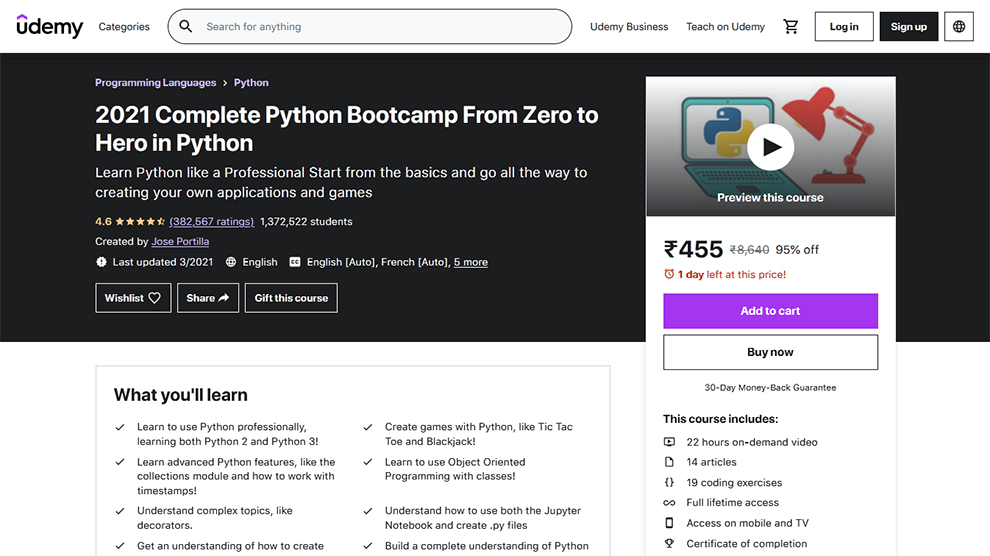The image size is (990, 556).
Task: Click the course title heading
Action: point(347,129)
